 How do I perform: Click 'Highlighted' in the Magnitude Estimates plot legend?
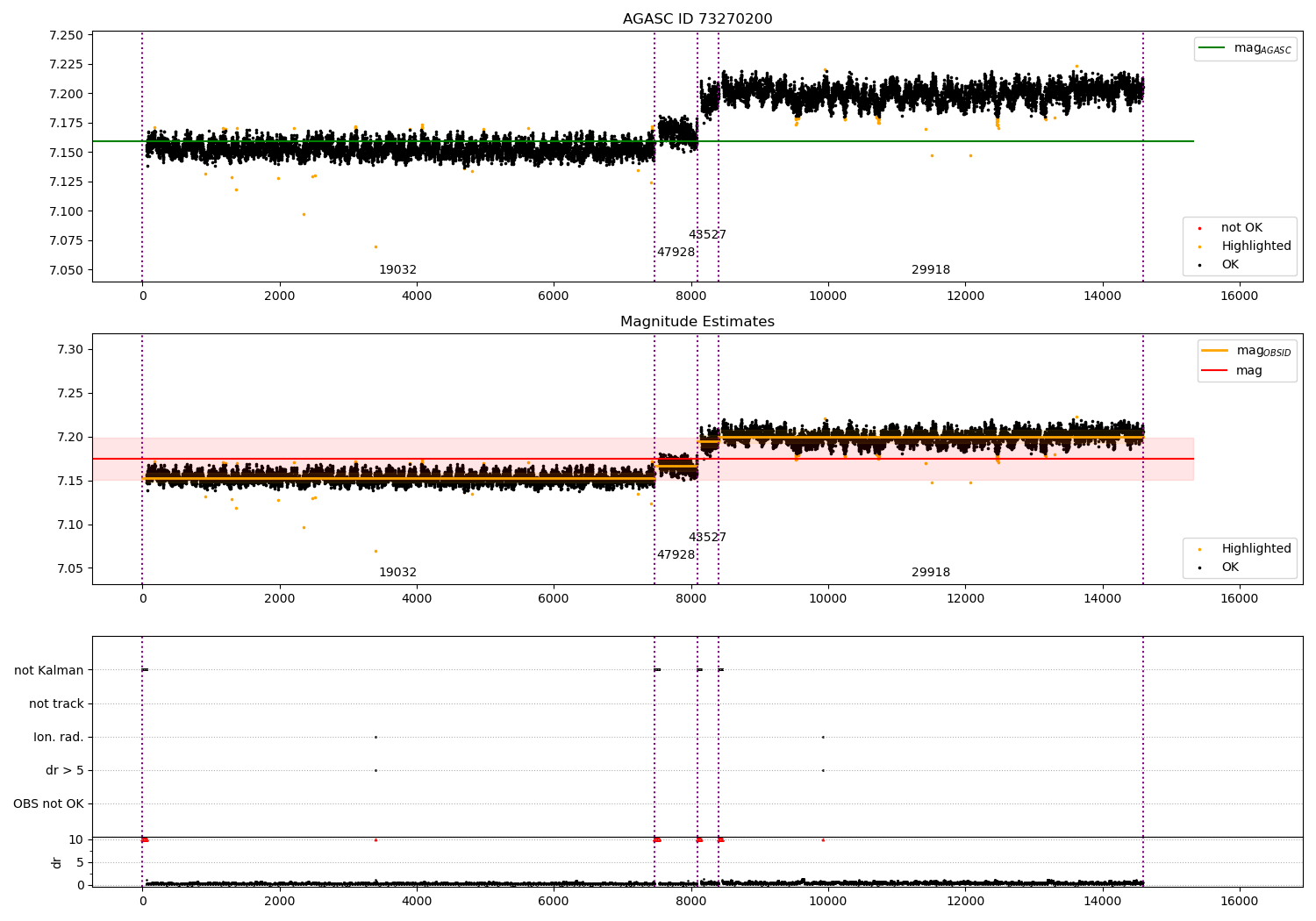point(1246,549)
